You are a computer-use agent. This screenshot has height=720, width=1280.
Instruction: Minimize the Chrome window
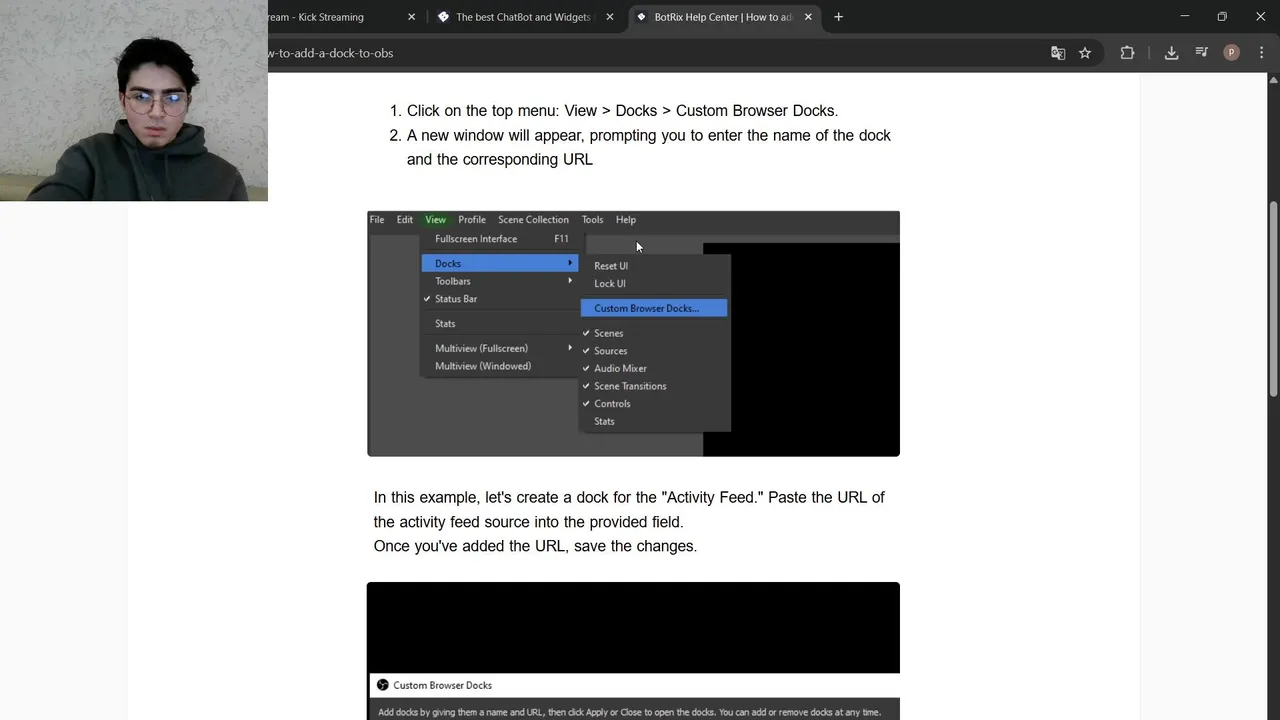click(1184, 17)
